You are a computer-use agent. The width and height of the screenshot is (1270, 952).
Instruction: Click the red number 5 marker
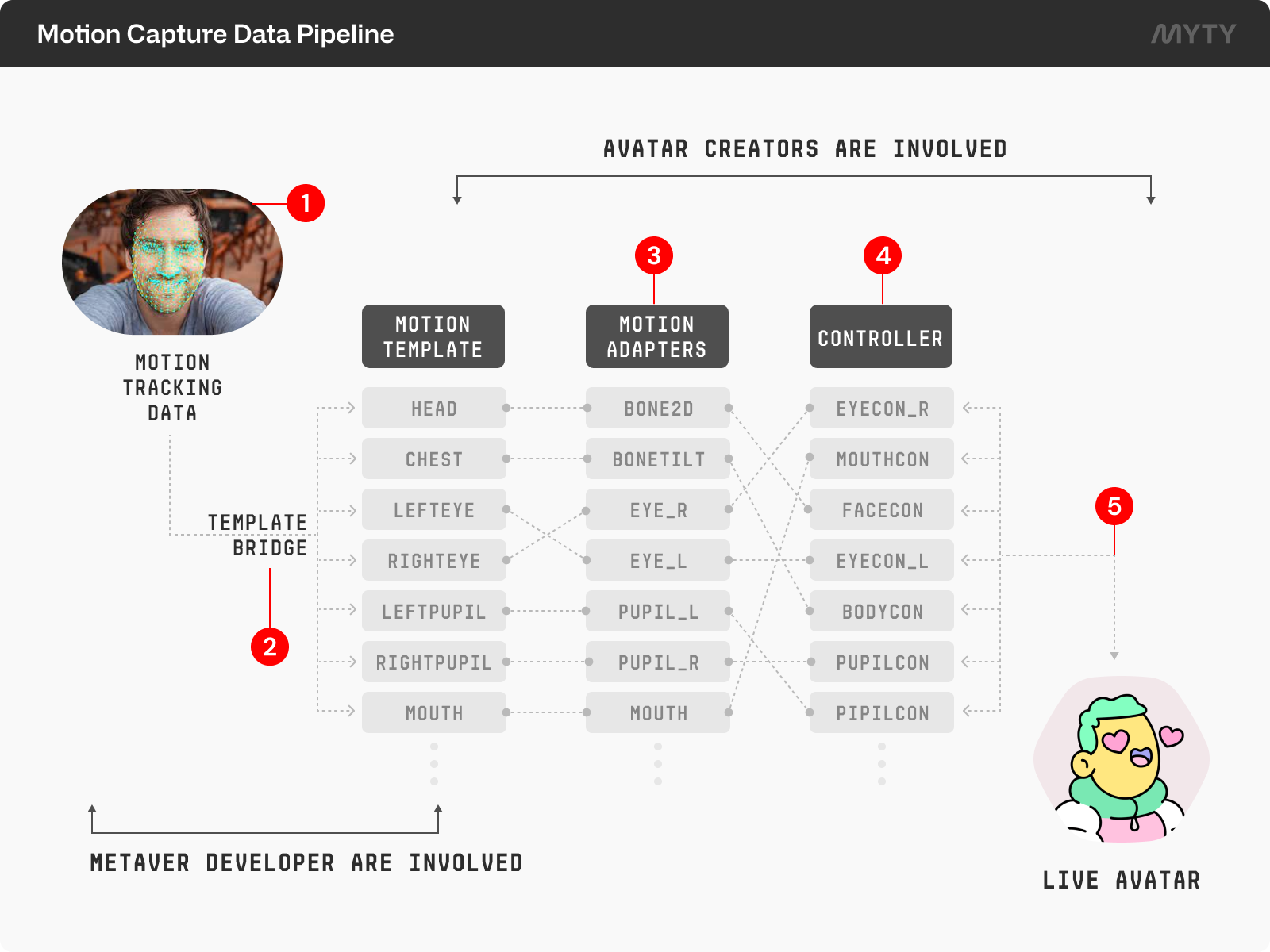1114,506
